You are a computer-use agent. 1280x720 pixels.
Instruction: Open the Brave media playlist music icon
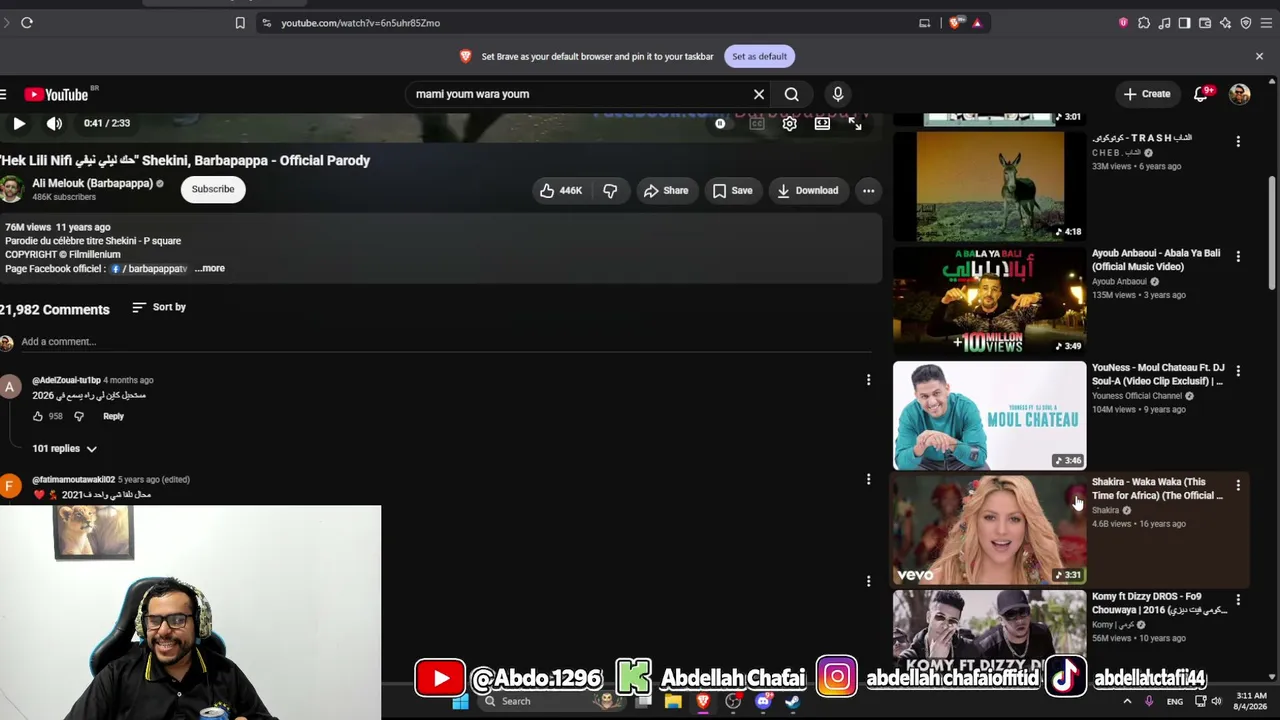tap(1164, 23)
